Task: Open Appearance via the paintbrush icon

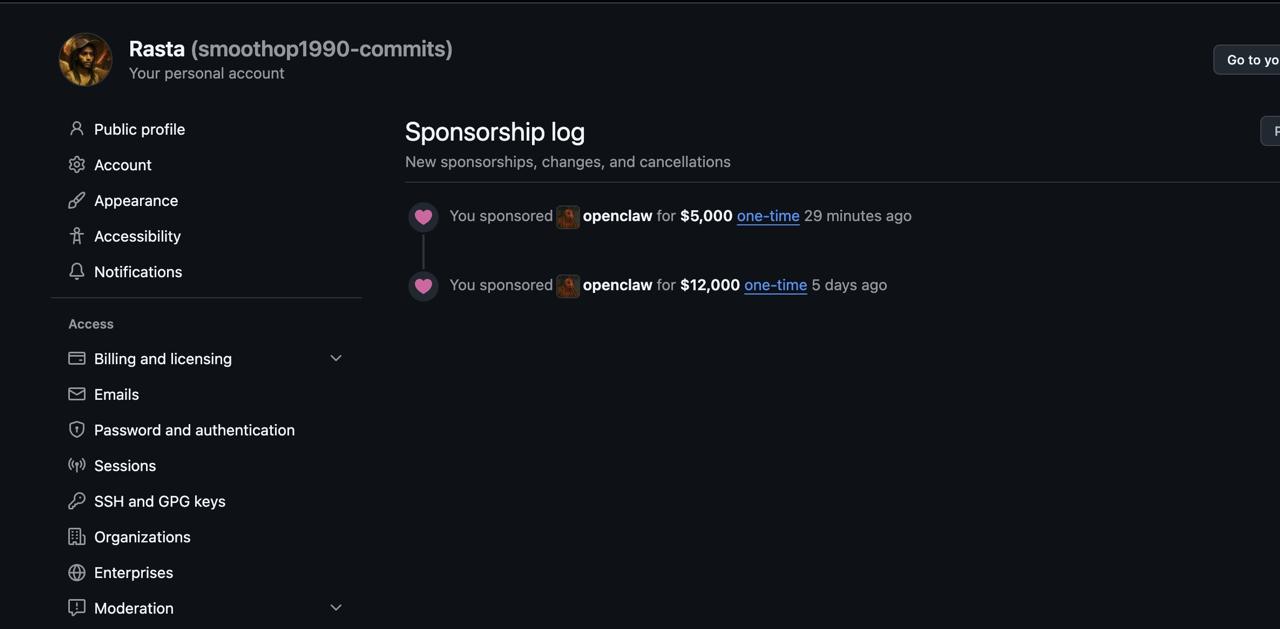Action: click(x=77, y=200)
